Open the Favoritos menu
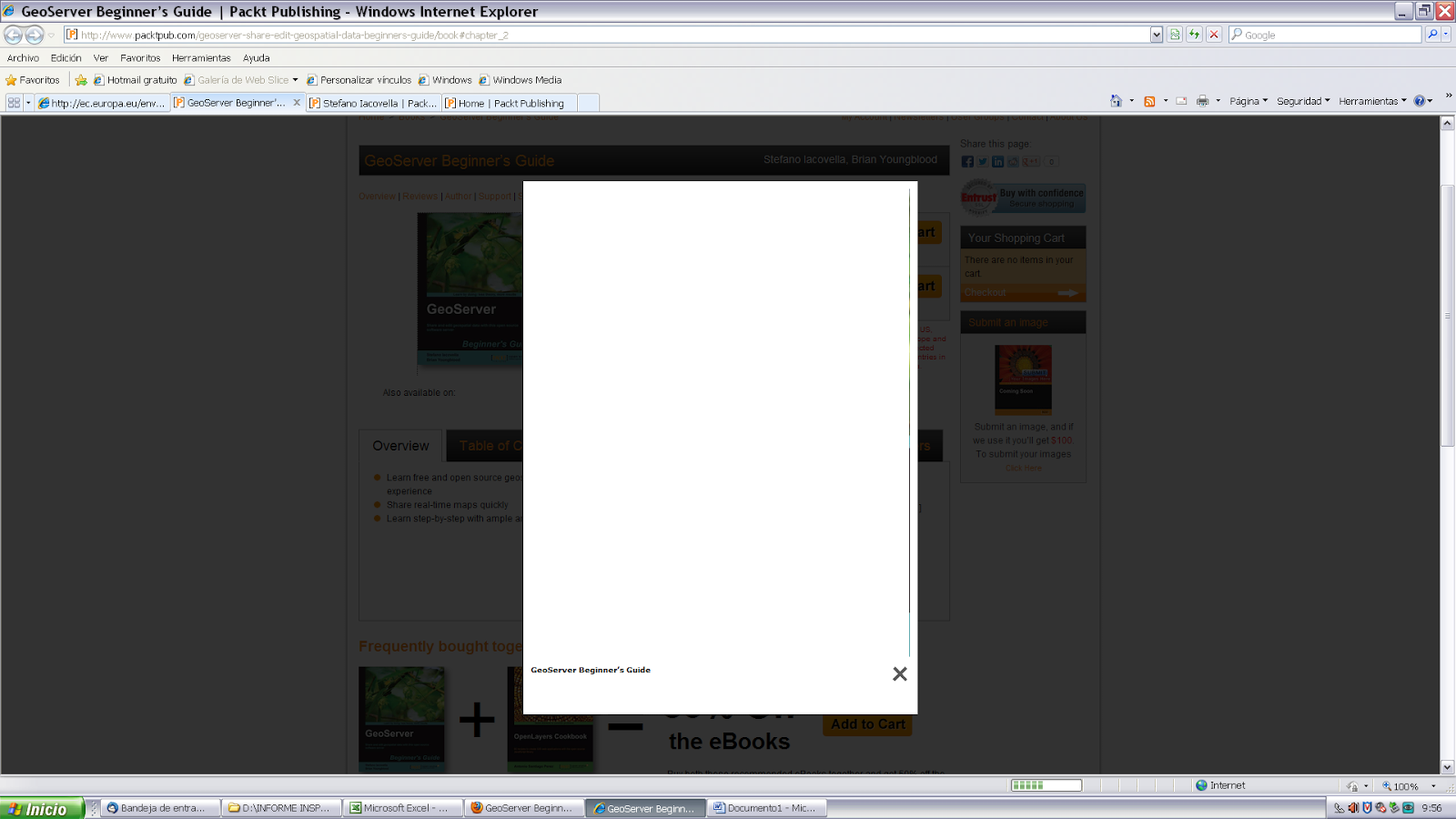Viewport: 1456px width, 819px height. click(x=140, y=57)
